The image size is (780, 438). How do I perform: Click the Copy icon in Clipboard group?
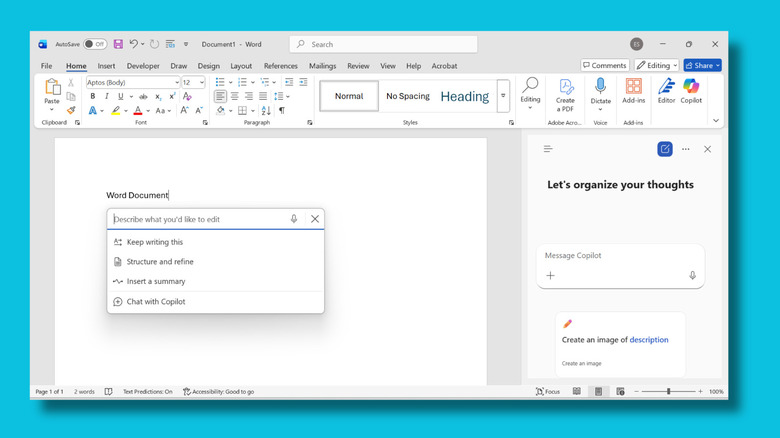pyautogui.click(x=71, y=97)
